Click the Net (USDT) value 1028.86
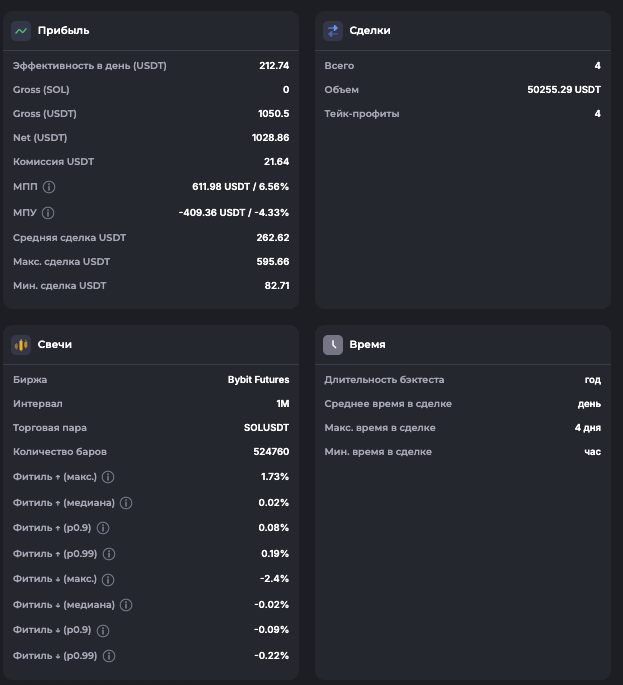 [270, 138]
